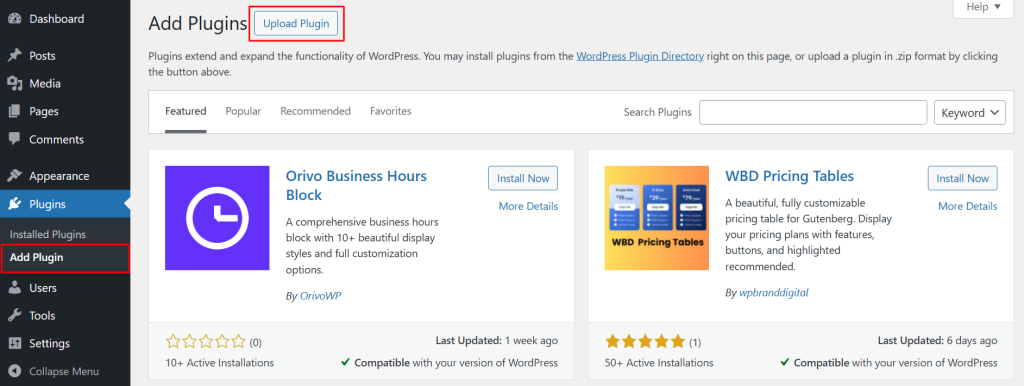
Task: Switch to the Popular tab
Action: point(243,111)
